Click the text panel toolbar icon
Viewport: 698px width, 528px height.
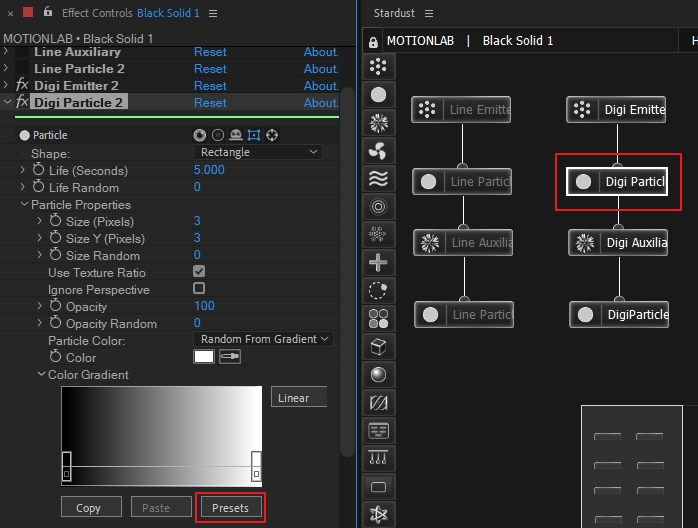tap(378, 431)
